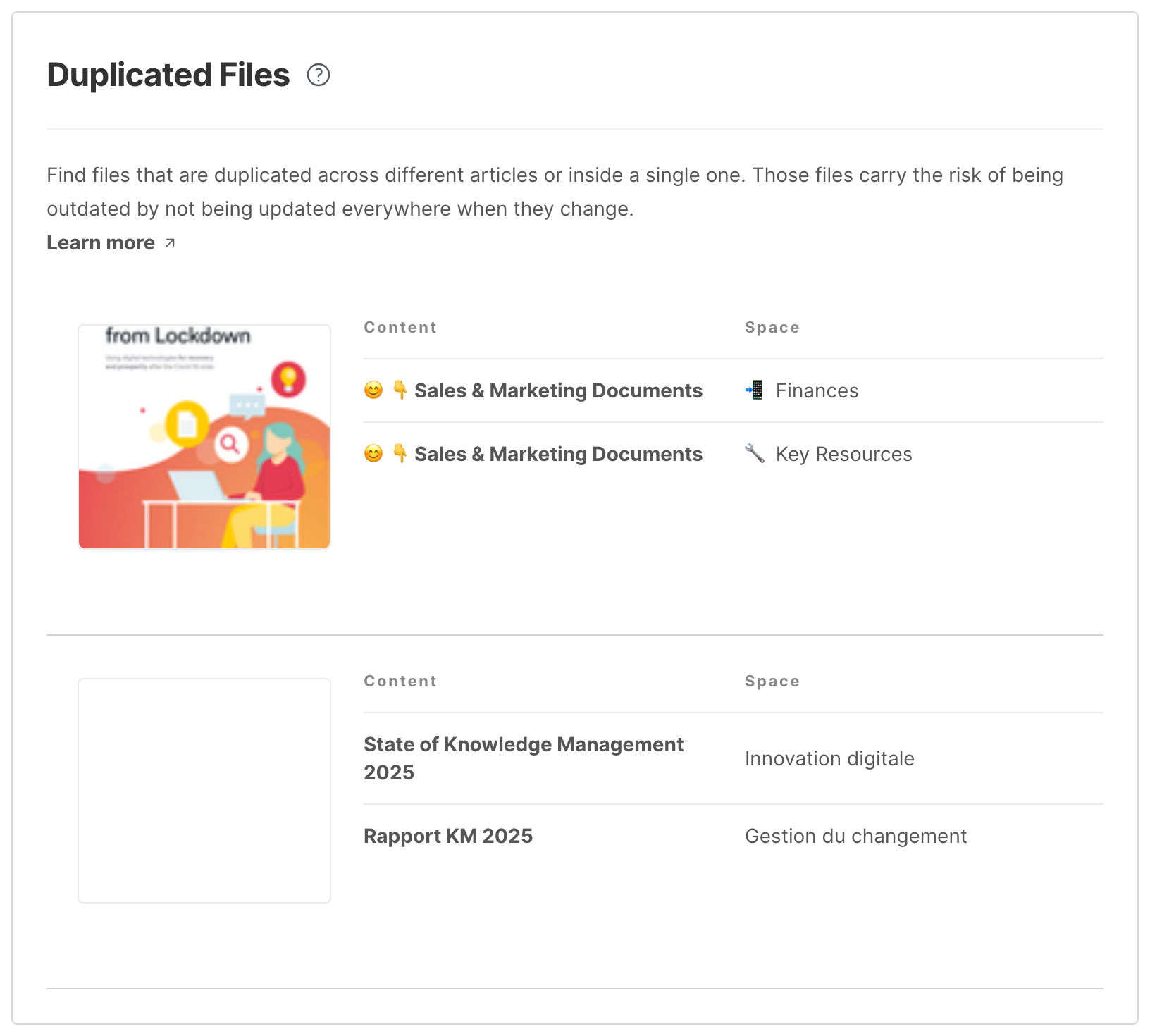The width and height of the screenshot is (1150, 1036).
Task: Open the blank thumbnail of the second duplicated file
Action: pos(204,791)
